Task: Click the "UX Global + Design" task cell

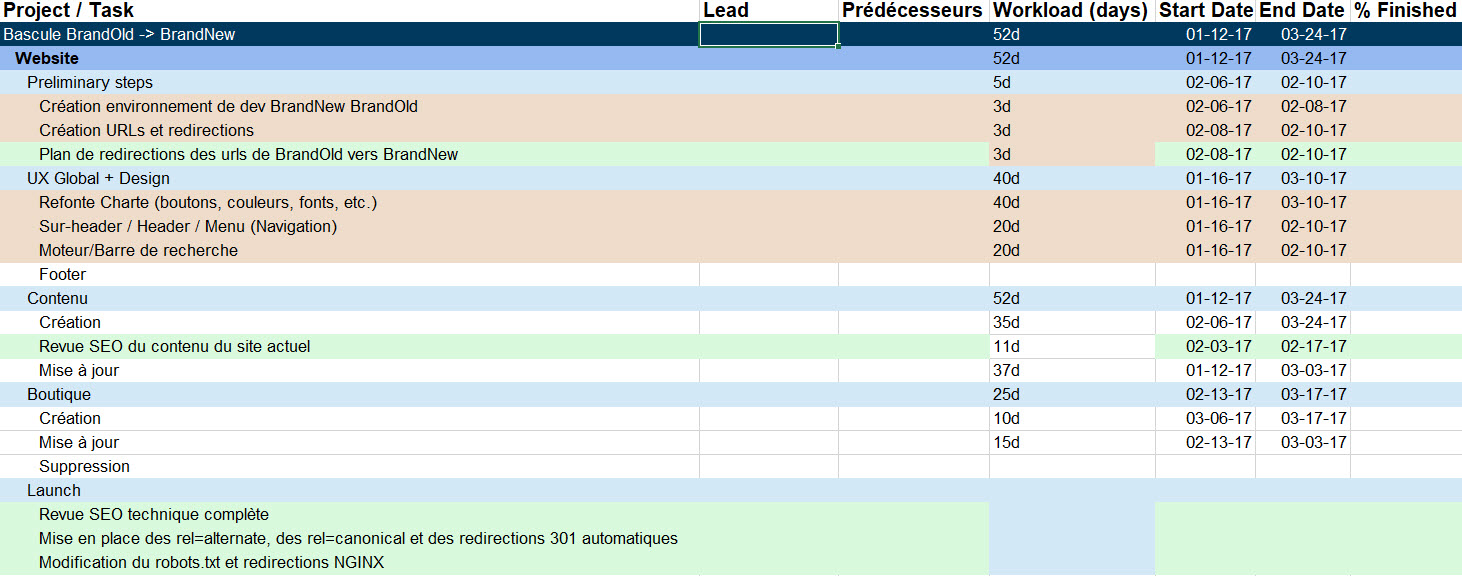Action: click(x=98, y=178)
